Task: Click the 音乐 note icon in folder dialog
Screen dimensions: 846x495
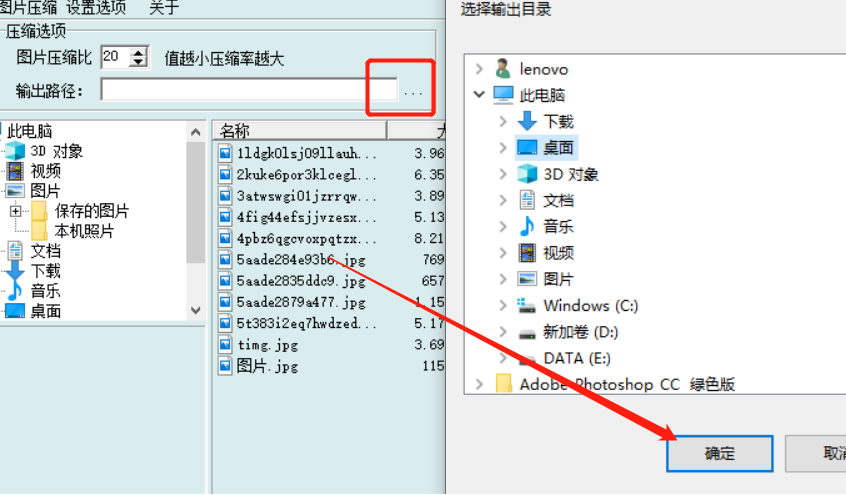Action: [x=527, y=226]
